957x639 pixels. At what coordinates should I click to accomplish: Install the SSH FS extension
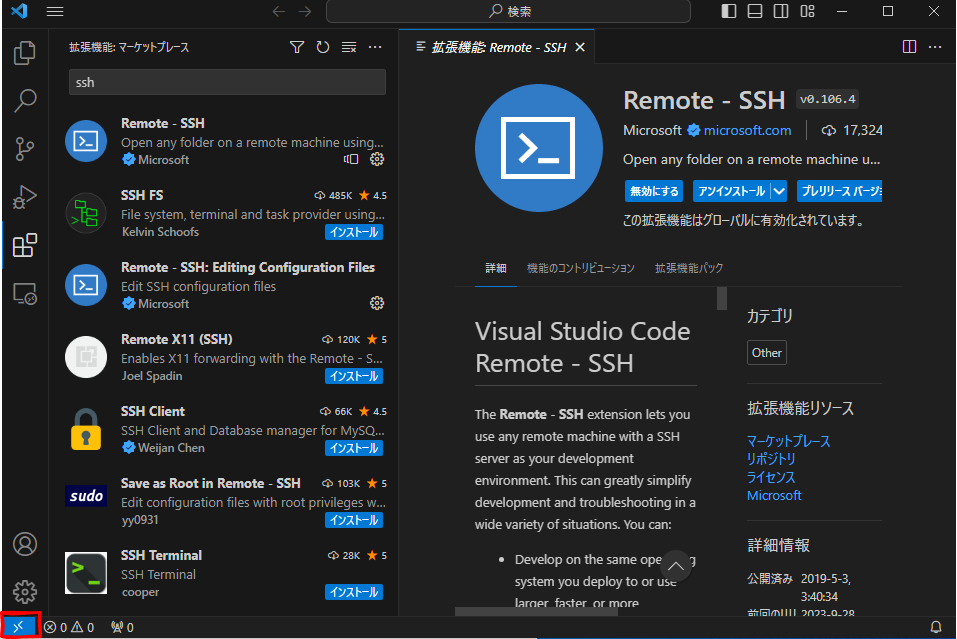click(x=353, y=232)
